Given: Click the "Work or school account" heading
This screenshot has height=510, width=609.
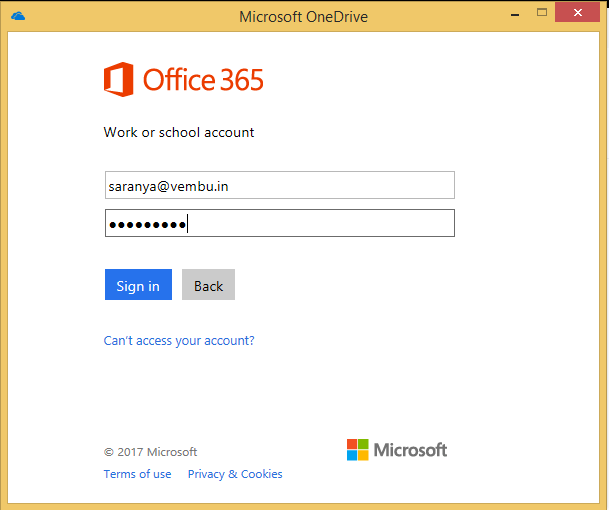Looking at the screenshot, I should coord(179,132).
